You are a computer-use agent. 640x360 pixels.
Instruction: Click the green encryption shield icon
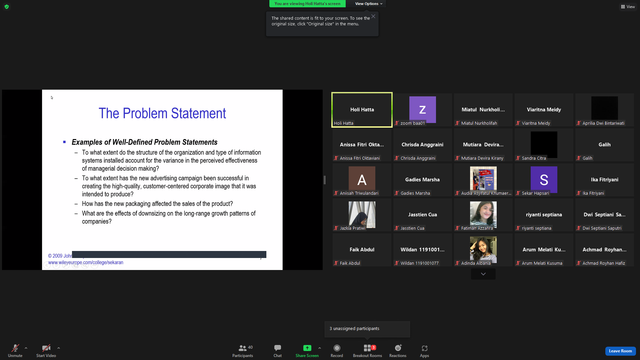pos(7,7)
